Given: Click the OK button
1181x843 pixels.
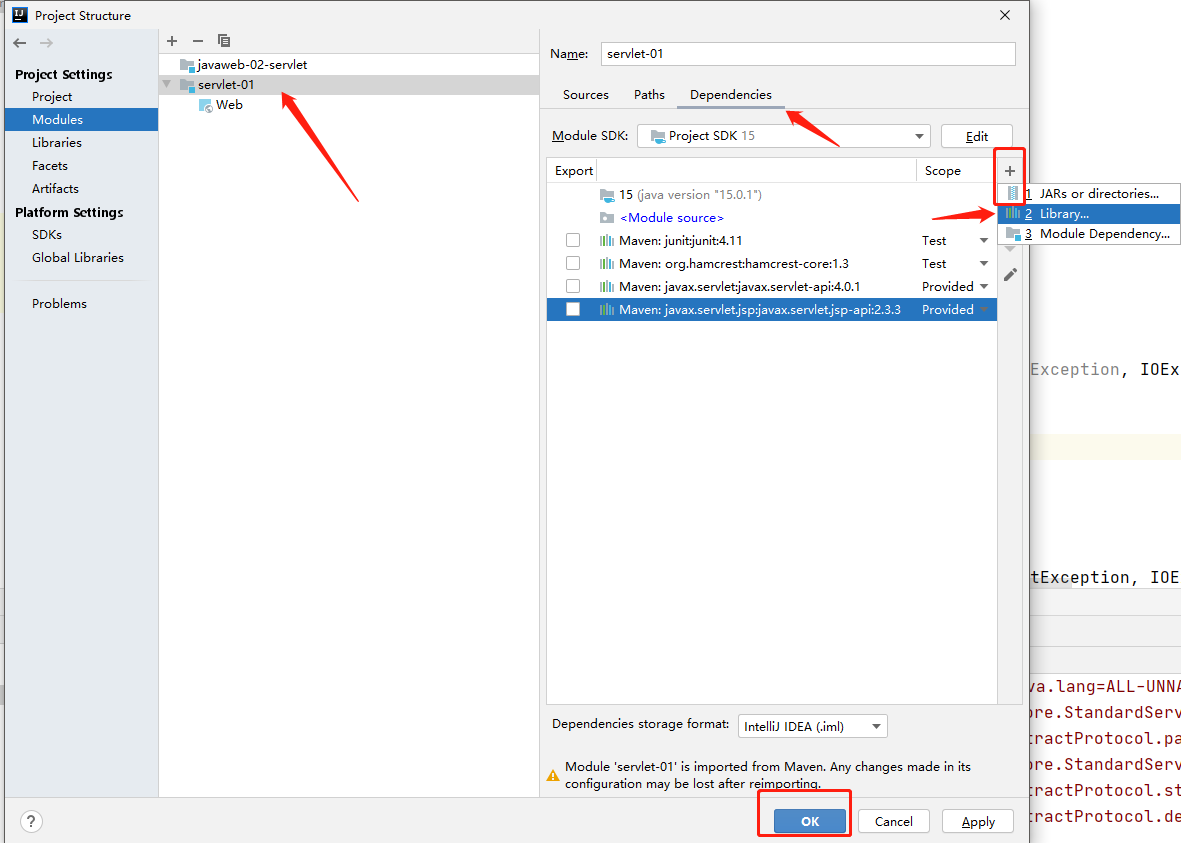Looking at the screenshot, I should coord(810,821).
